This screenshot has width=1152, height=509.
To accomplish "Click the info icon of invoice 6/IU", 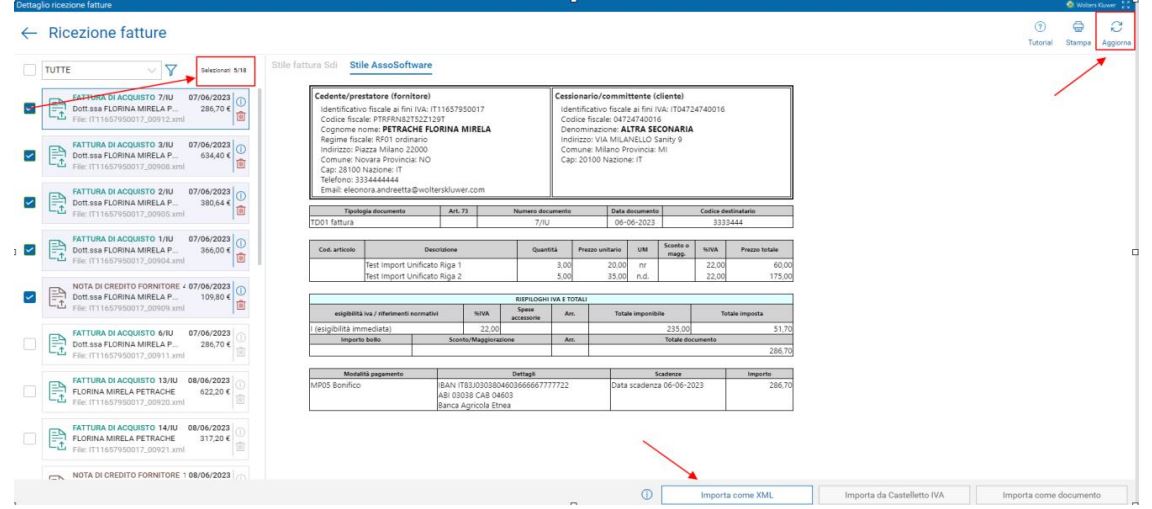I will pyautogui.click(x=240, y=338).
